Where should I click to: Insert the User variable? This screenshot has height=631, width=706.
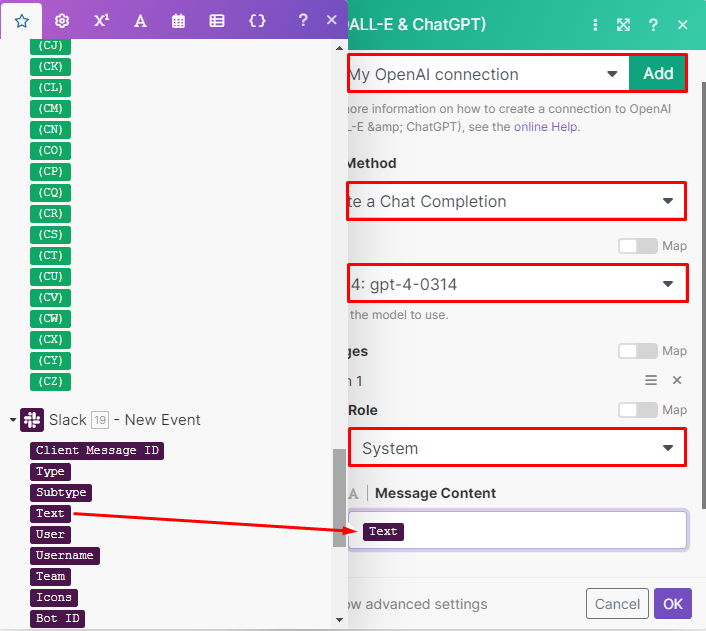click(50, 535)
